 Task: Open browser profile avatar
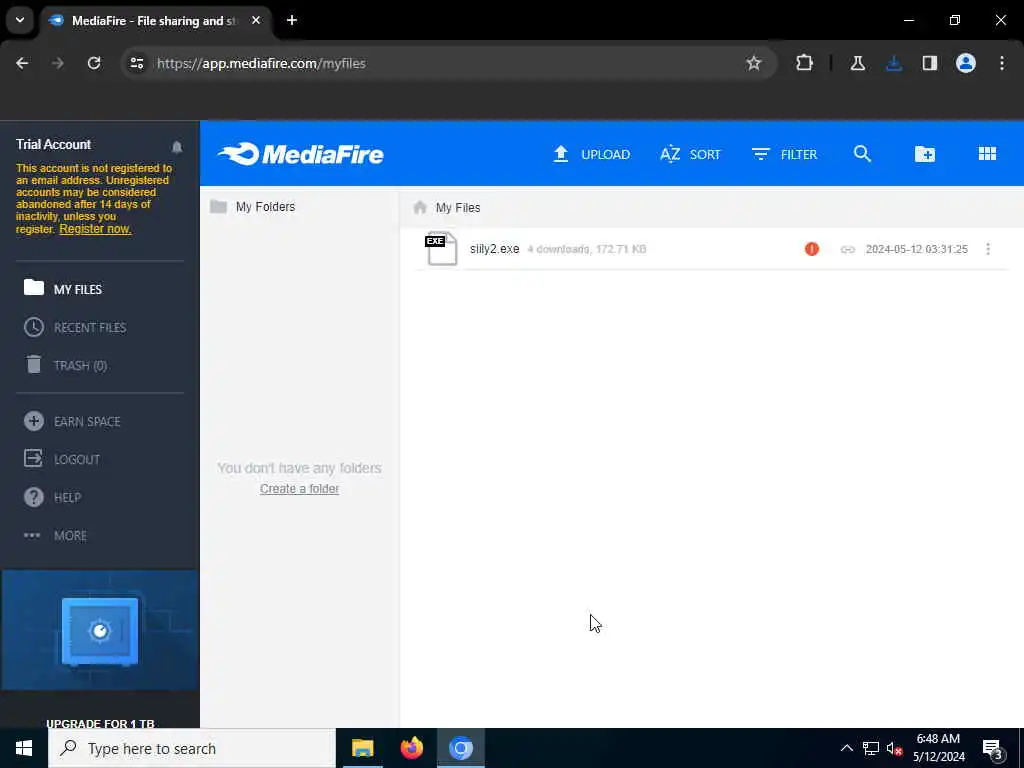pos(966,63)
